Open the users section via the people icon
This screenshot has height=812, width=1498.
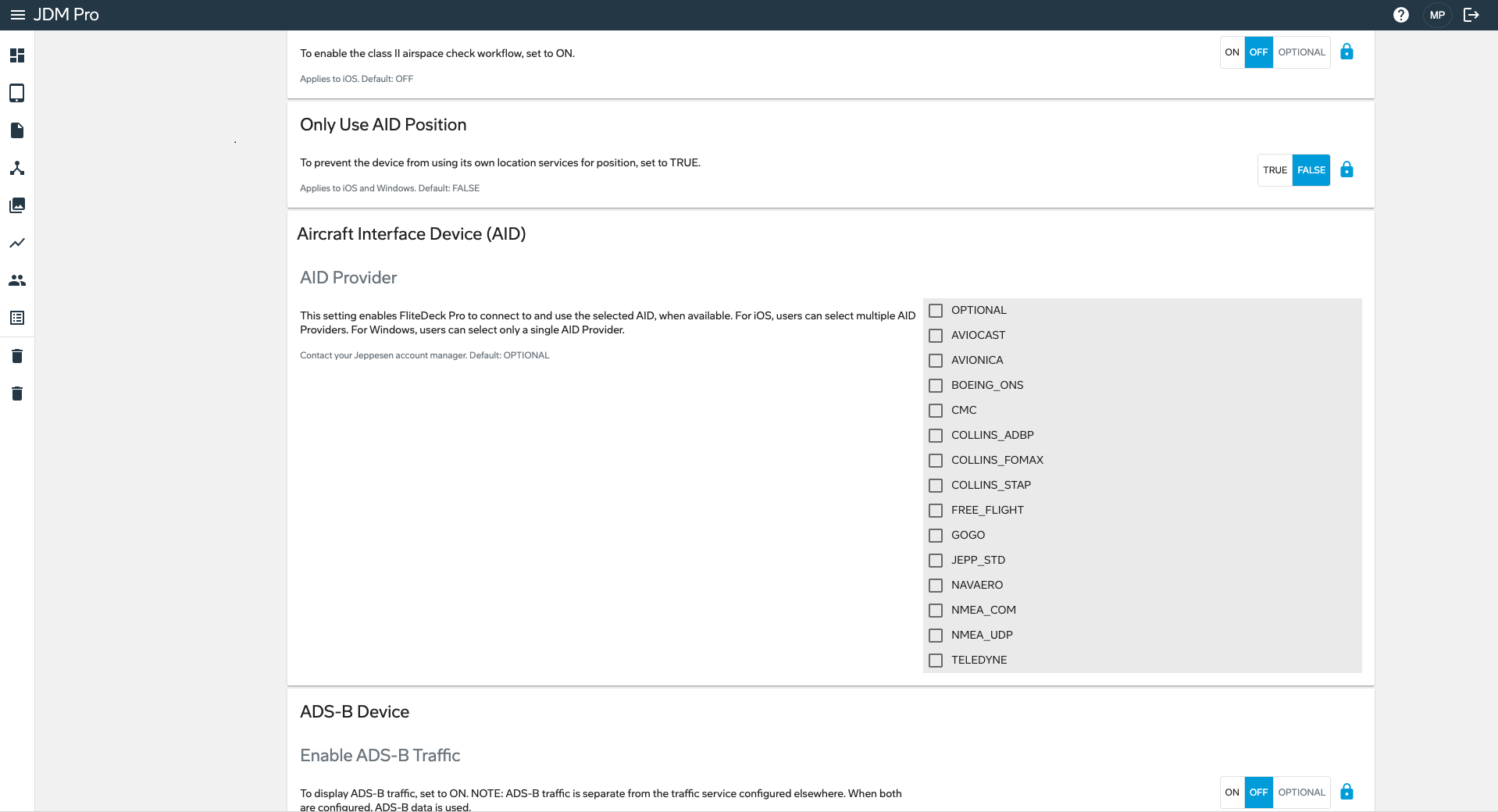click(x=16, y=280)
